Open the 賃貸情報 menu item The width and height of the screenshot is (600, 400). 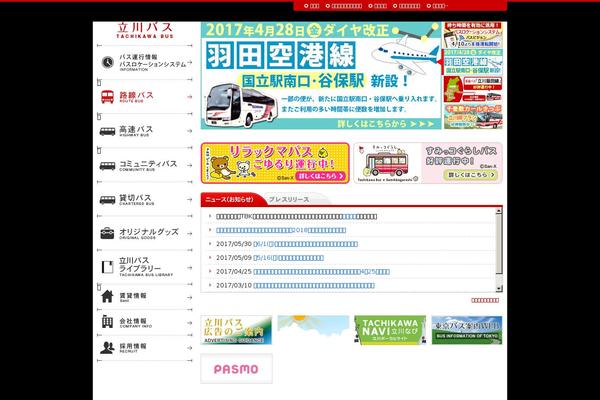(x=145, y=297)
